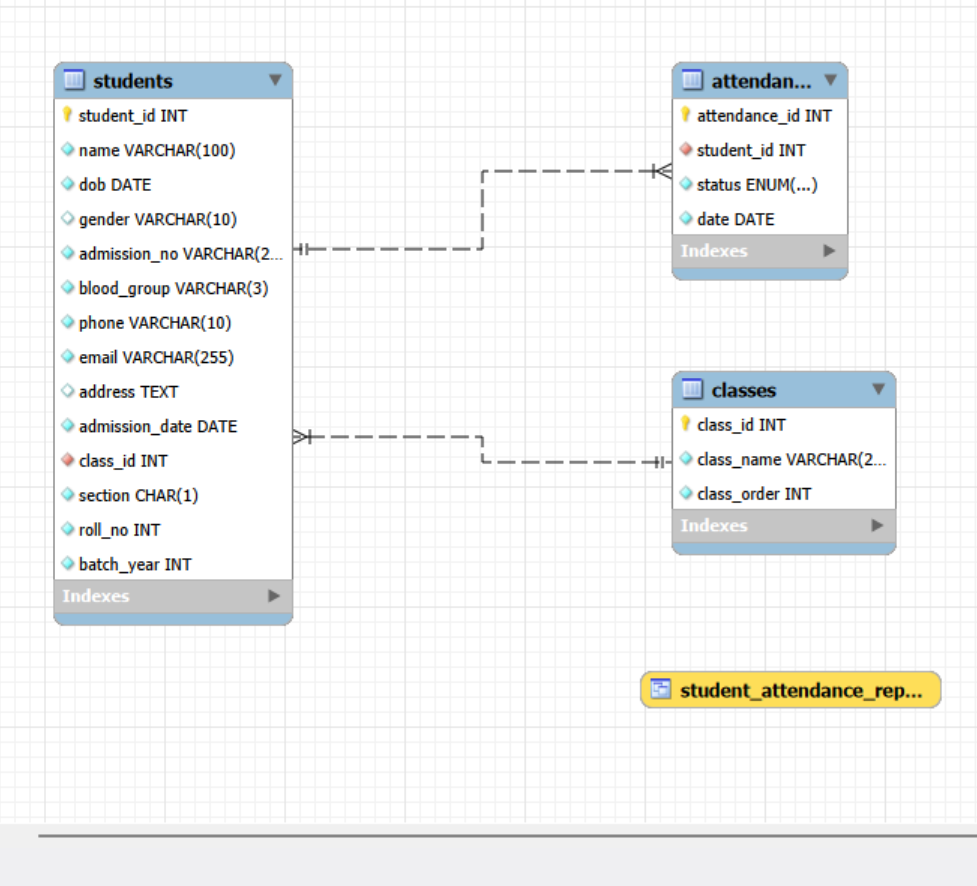Click the gender column's nullable diamond icon
The image size is (977, 886).
68,219
